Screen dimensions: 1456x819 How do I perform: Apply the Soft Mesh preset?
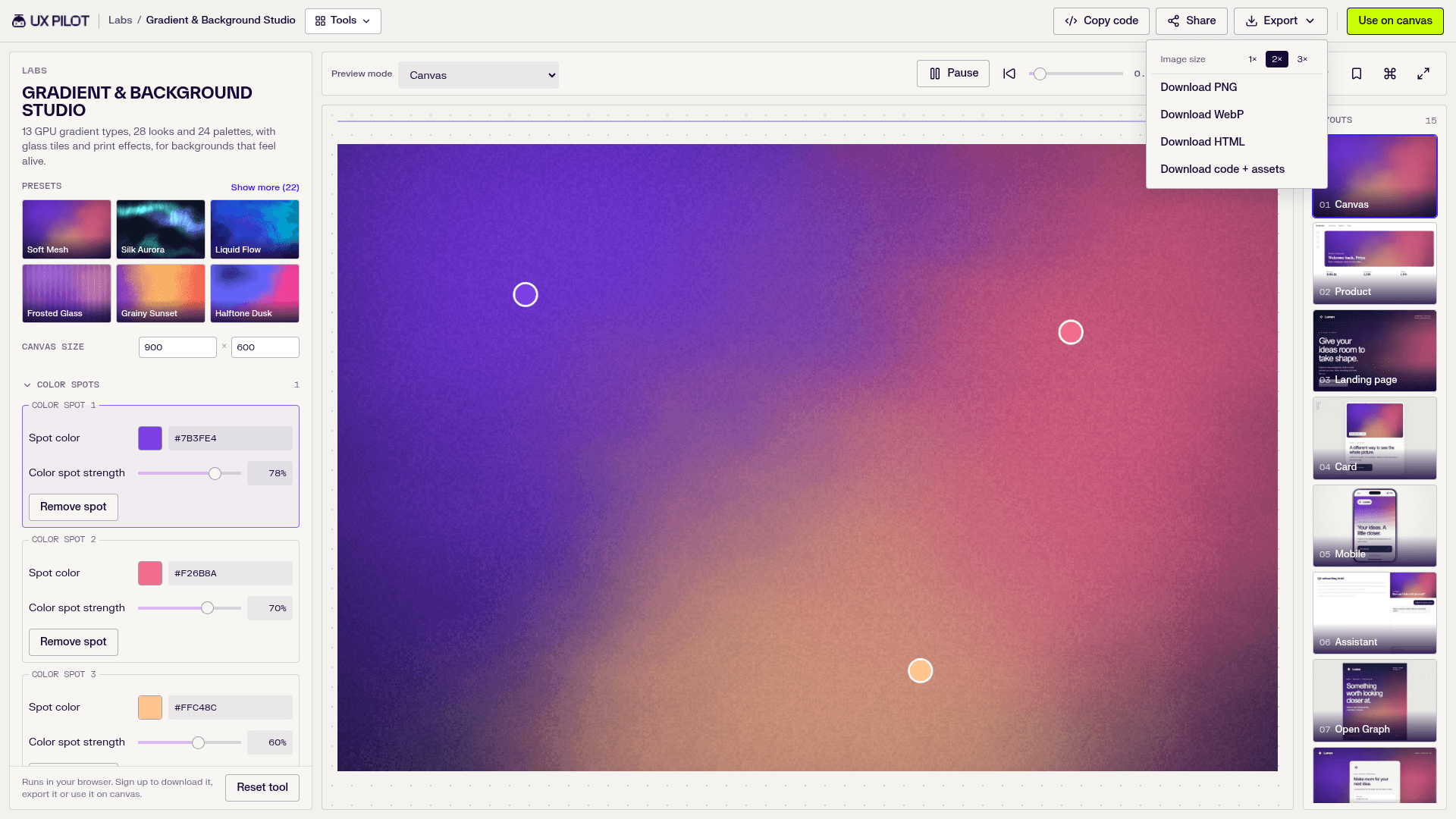[67, 229]
